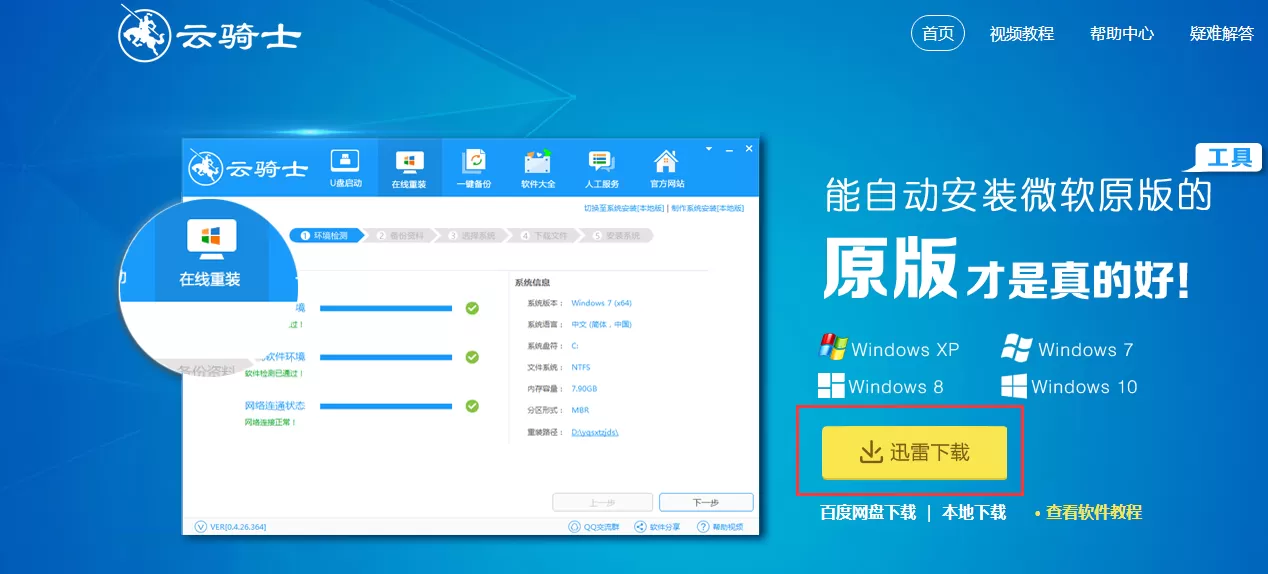Viewport: 1268px width, 574px height.
Task: Click the Windows 7 (x64) system version value
Action: 602,303
